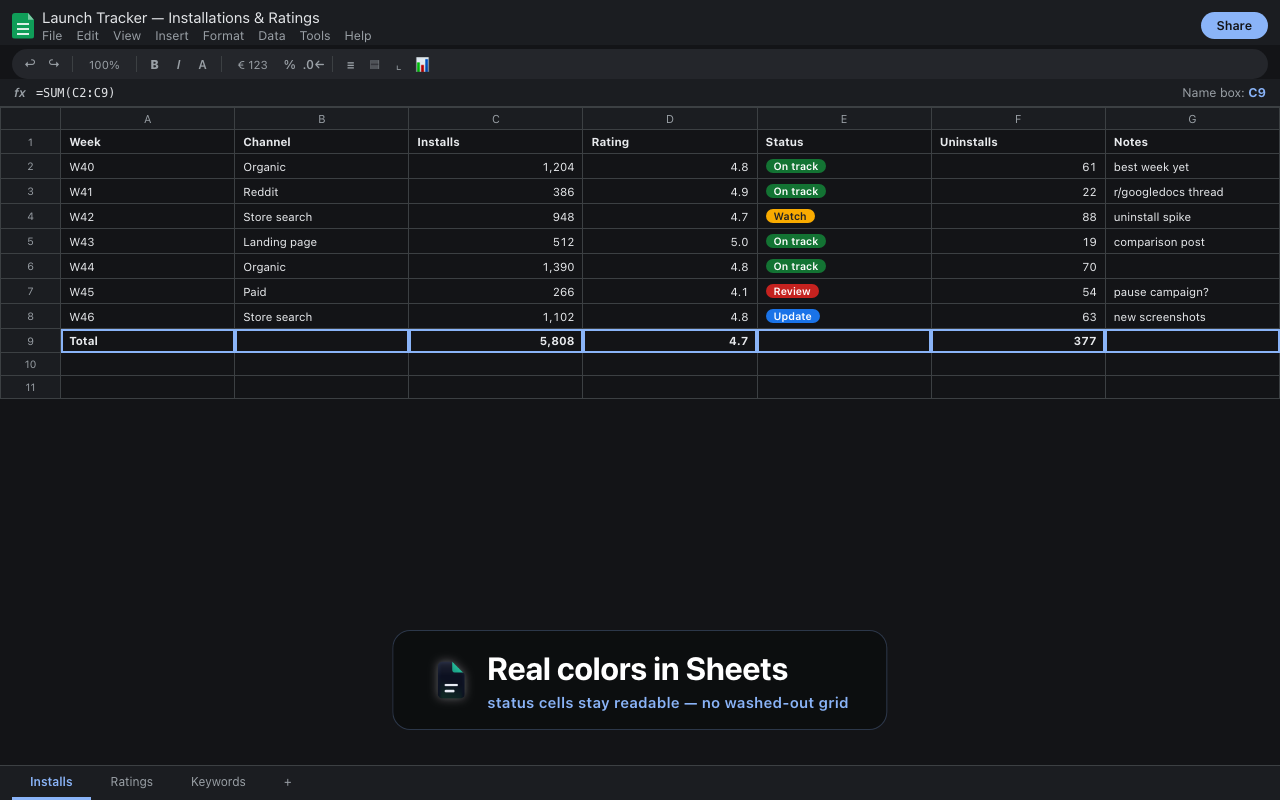Click the fx function icon
1280x800 pixels.
pyautogui.click(x=20, y=93)
